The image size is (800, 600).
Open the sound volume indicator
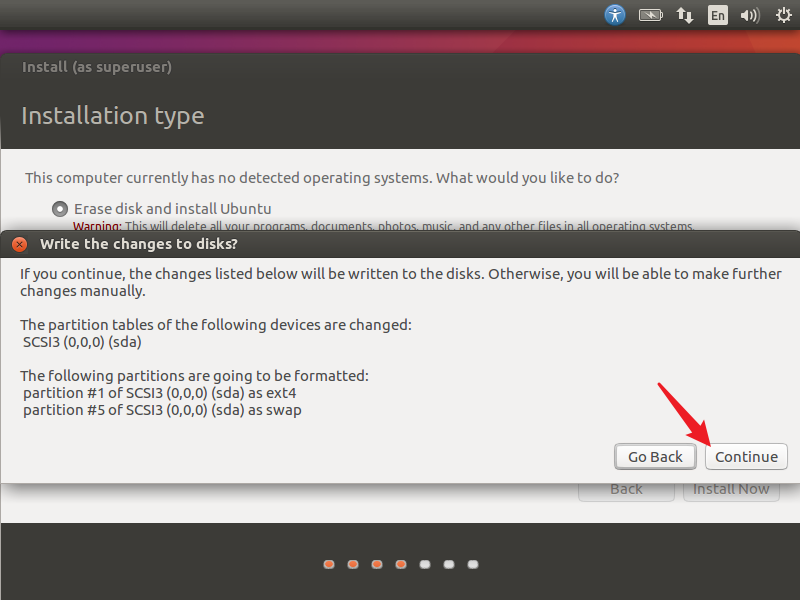pyautogui.click(x=750, y=15)
